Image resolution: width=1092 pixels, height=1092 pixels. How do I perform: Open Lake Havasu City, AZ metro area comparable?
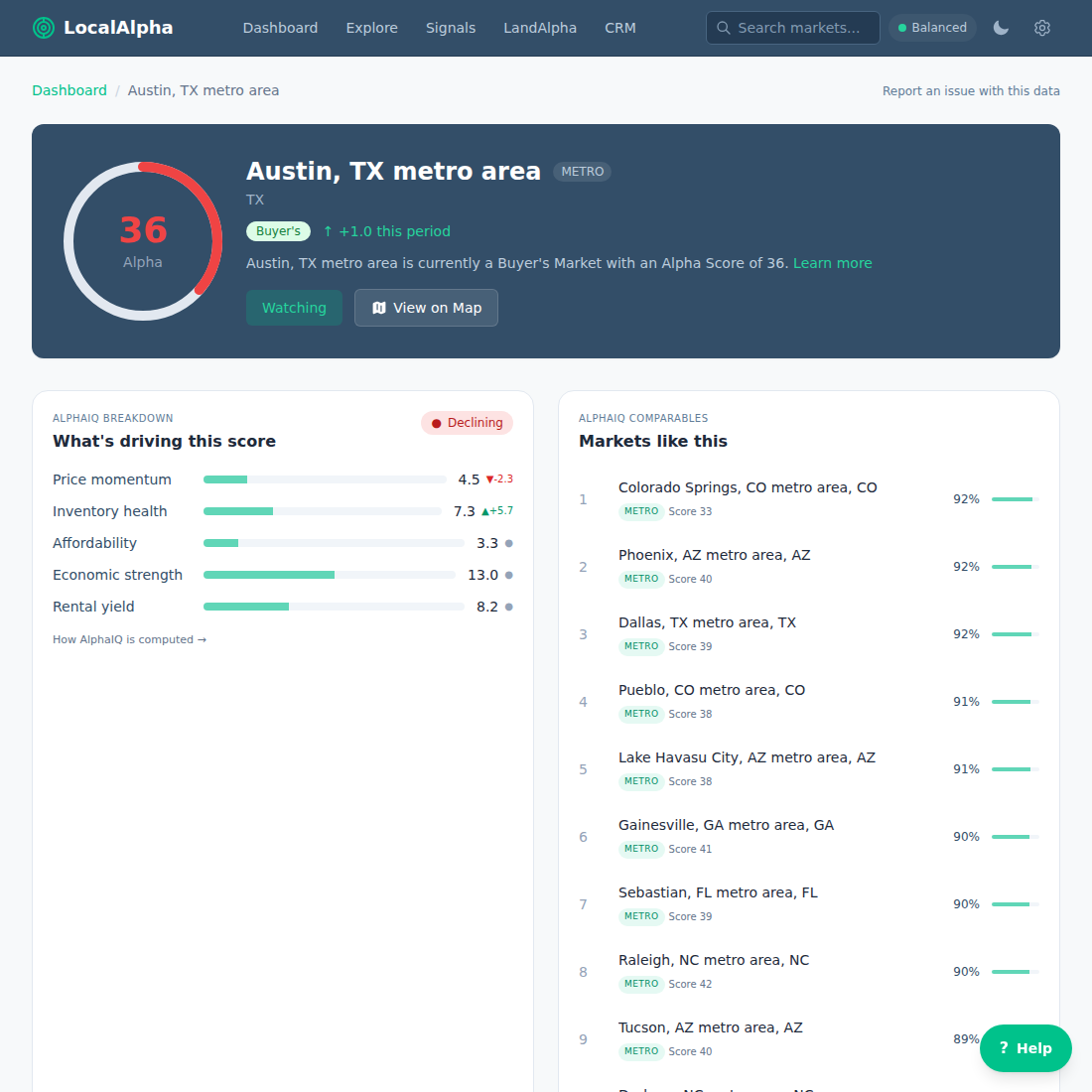click(808, 768)
